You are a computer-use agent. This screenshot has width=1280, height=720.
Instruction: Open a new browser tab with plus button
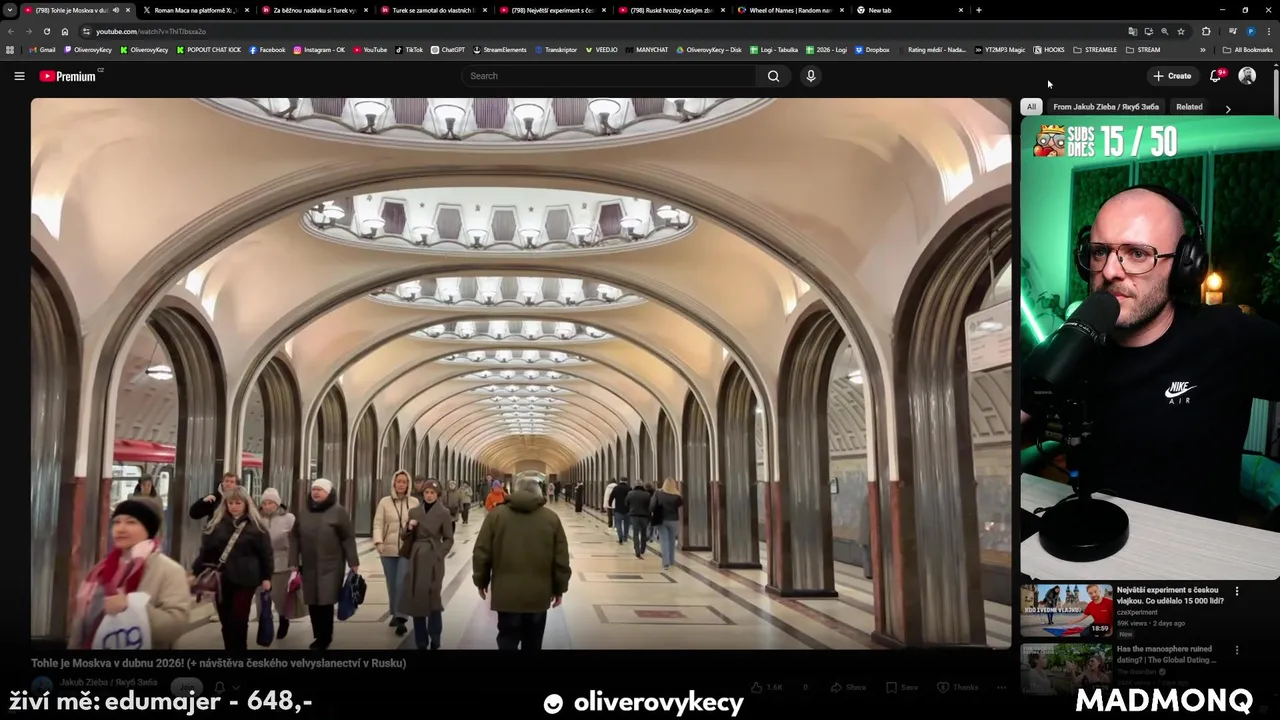pos(978,10)
